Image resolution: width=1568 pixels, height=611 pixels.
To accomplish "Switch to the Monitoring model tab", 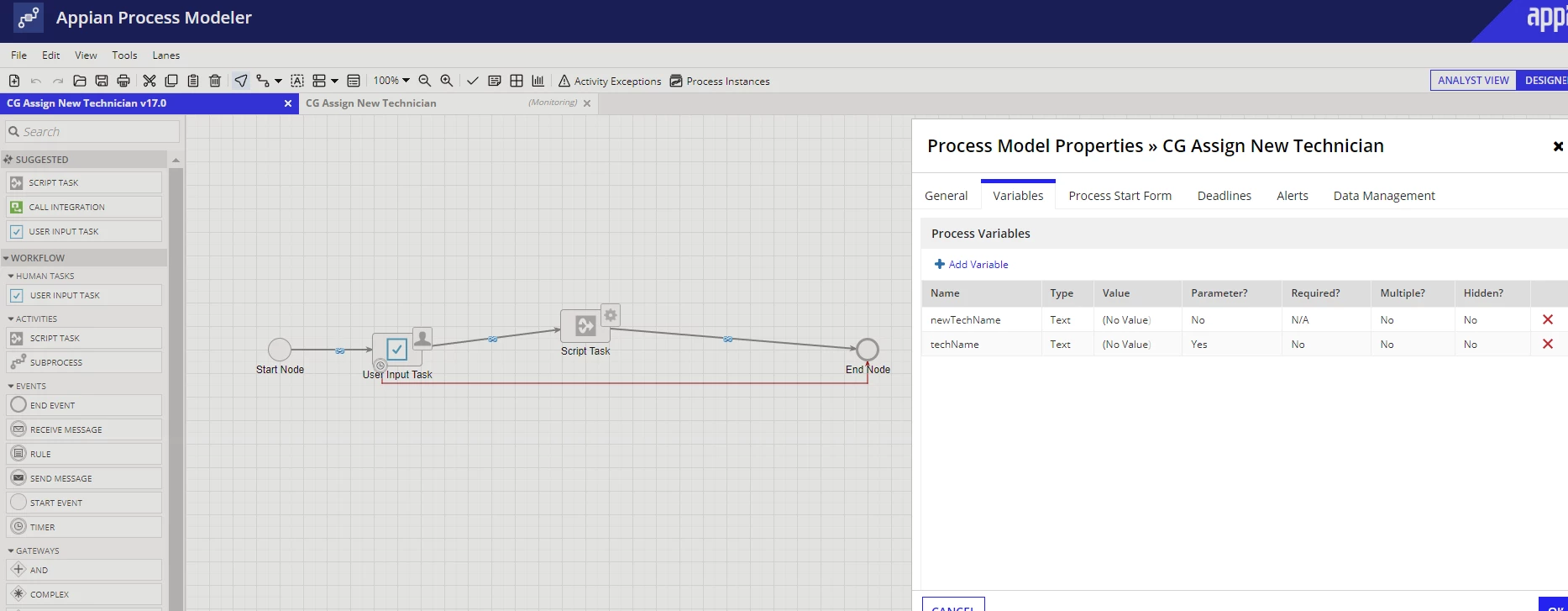I will [448, 103].
